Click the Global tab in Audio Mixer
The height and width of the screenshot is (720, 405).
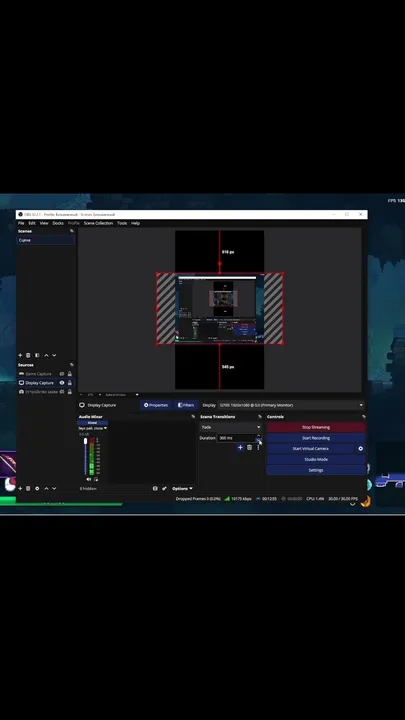click(x=92, y=423)
